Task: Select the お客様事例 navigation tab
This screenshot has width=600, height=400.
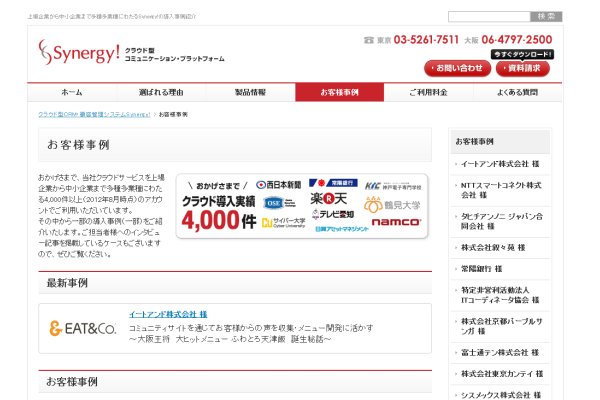Action: (x=339, y=92)
